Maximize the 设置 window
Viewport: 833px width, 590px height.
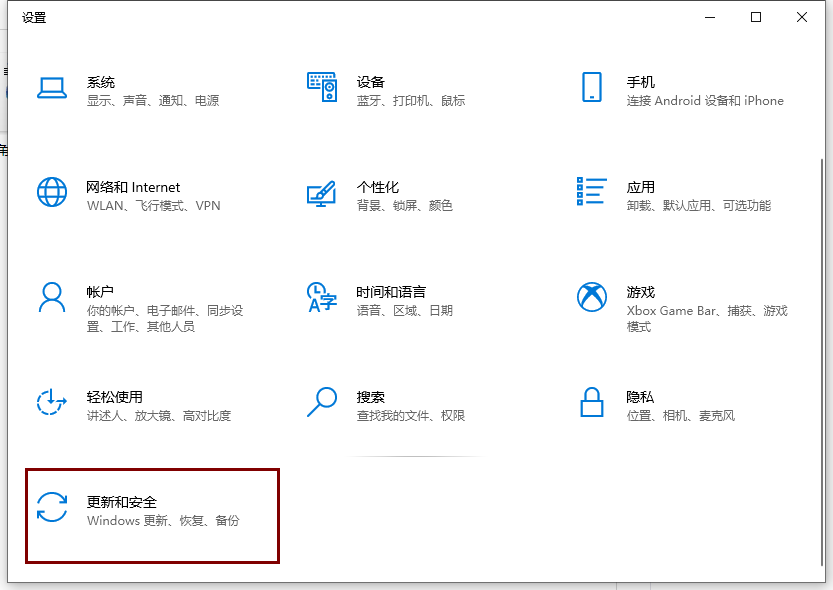click(x=756, y=17)
